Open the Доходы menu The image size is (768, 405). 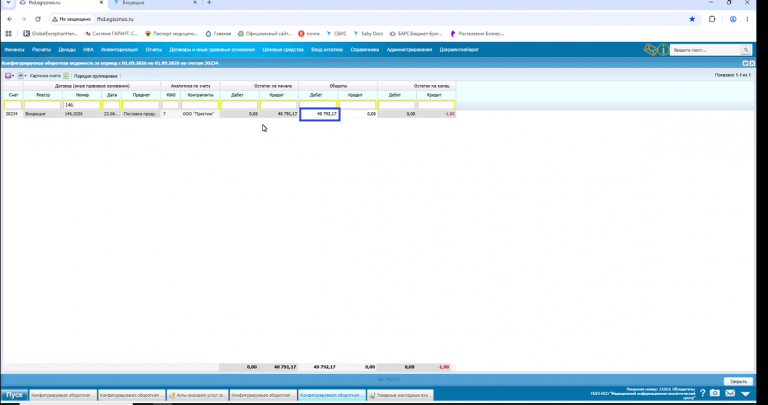[x=67, y=49]
